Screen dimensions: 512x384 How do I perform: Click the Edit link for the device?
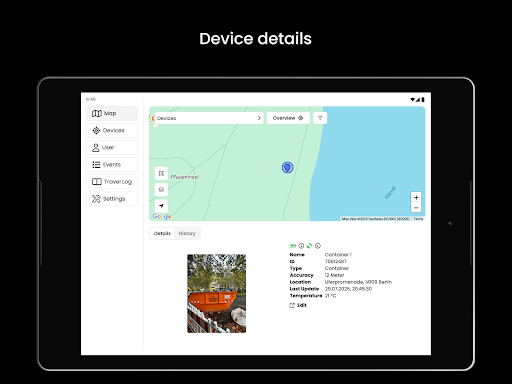298,305
